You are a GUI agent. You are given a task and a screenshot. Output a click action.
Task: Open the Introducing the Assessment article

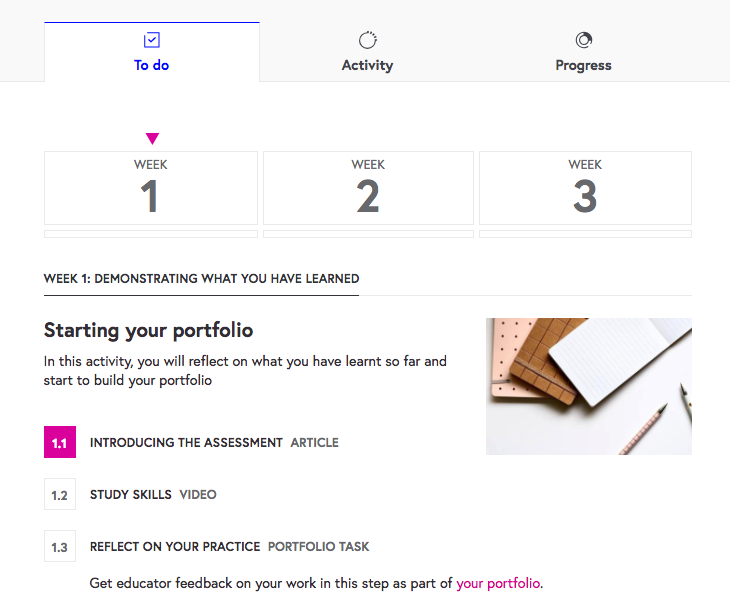[x=186, y=442]
